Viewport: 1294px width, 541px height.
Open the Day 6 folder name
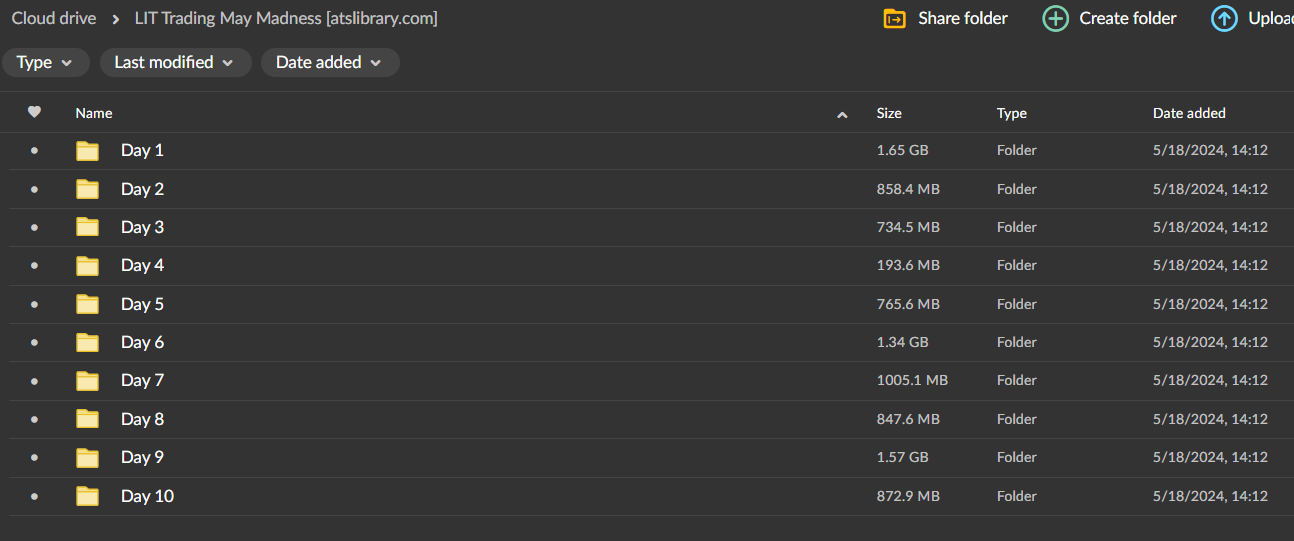coord(142,342)
